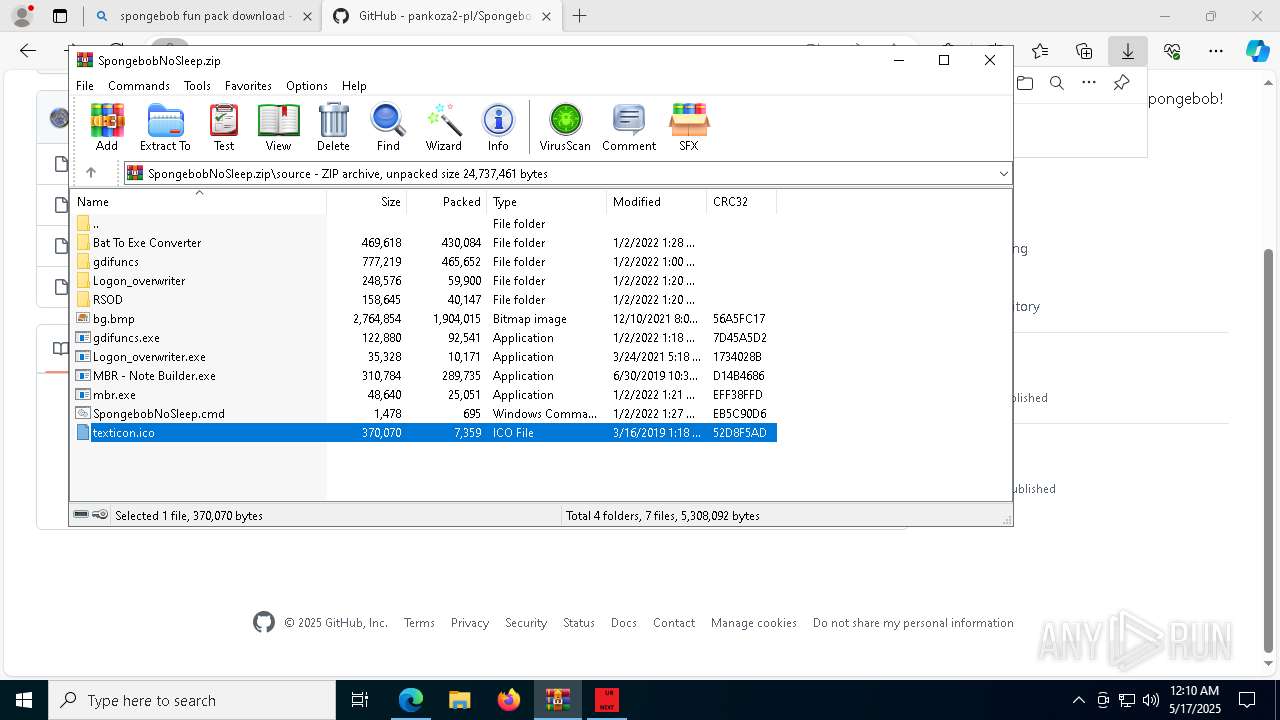Open the Commands menu
The width and height of the screenshot is (1280, 720).
coord(139,86)
